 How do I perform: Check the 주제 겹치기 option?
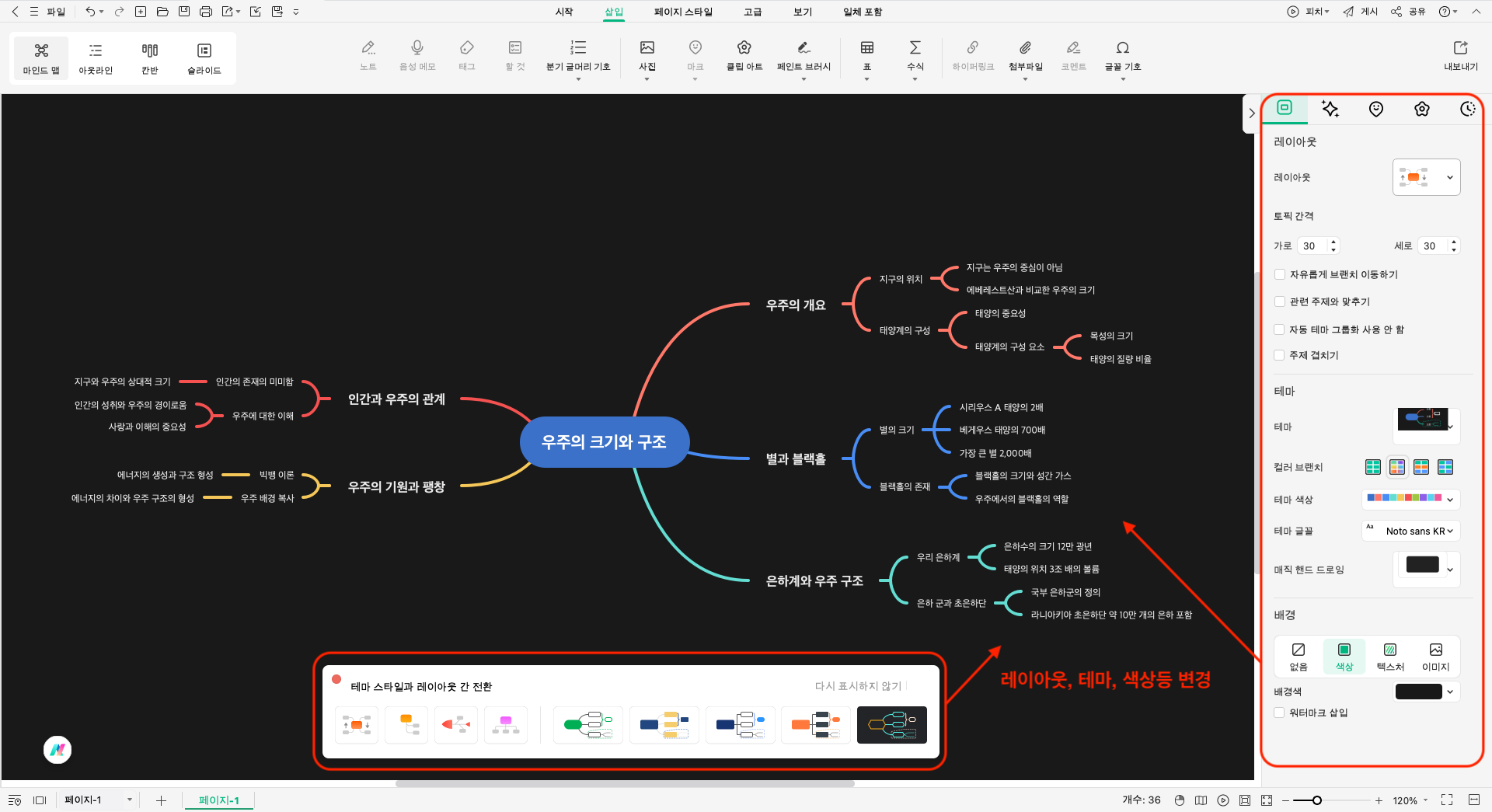[1280, 355]
